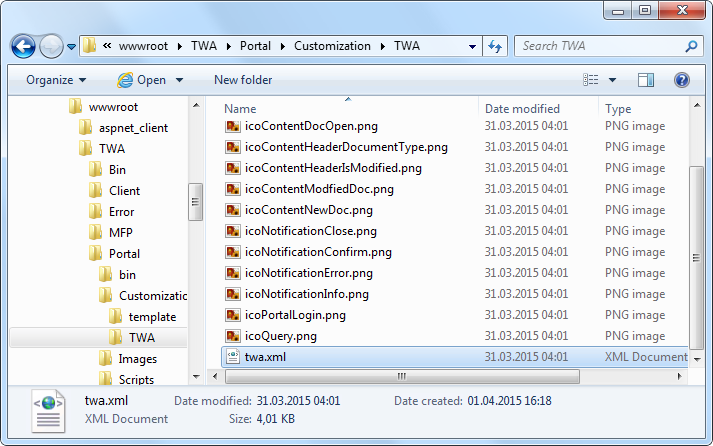Click the file list vertical scrollbar thumb
This screenshot has height=446, width=713.
point(696,258)
